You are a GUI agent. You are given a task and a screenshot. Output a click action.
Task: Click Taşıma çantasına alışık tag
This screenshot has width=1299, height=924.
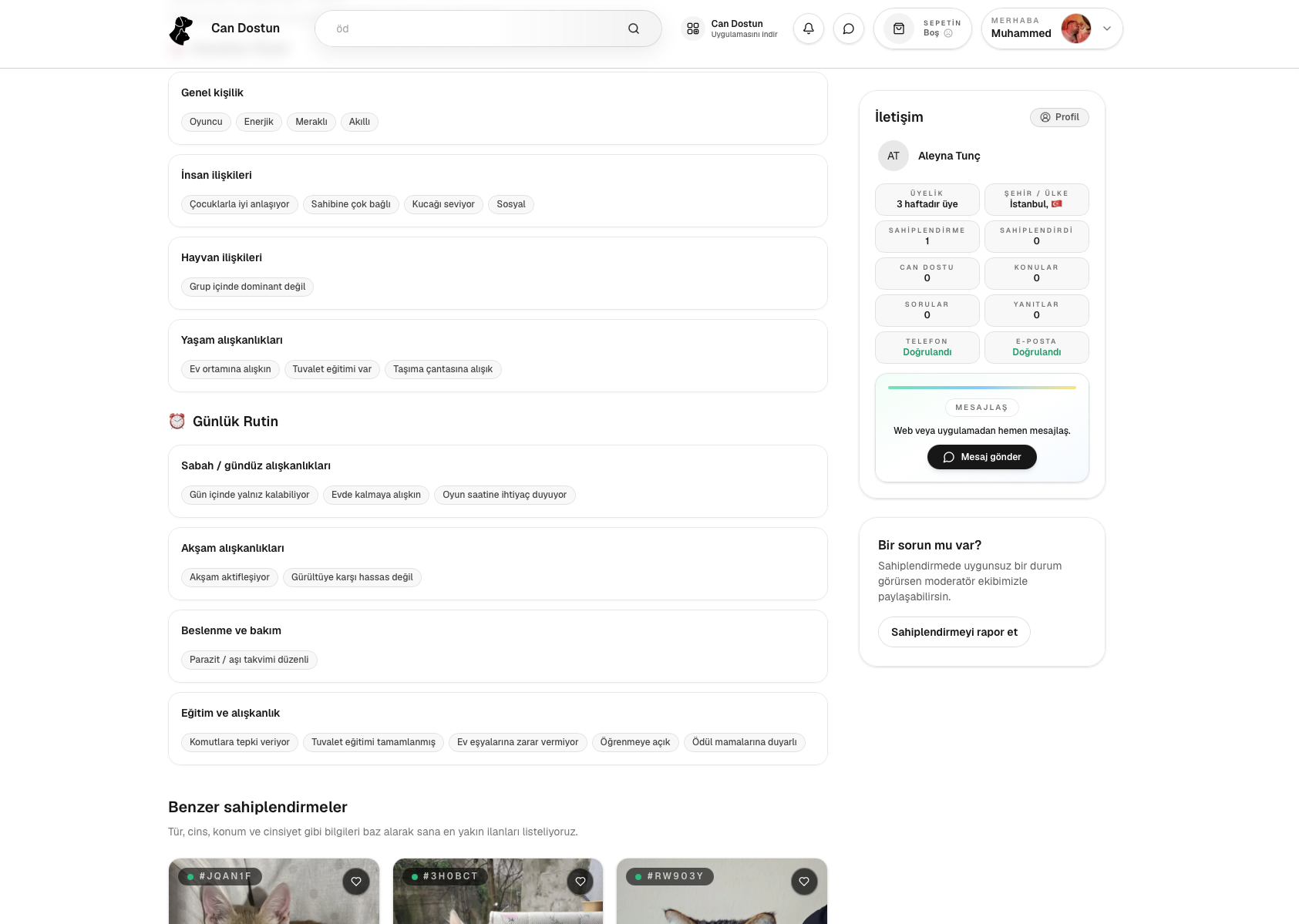point(443,369)
